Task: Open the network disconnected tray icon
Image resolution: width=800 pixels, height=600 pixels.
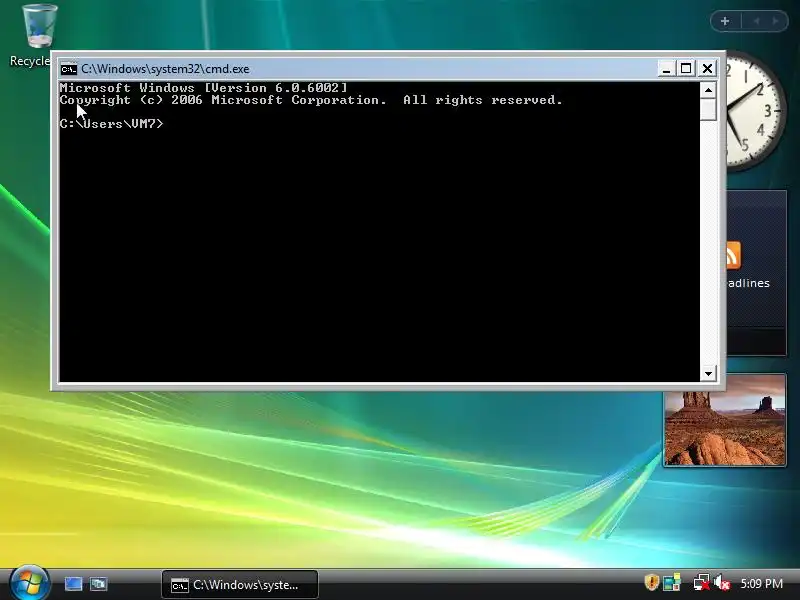Action: tap(702, 583)
